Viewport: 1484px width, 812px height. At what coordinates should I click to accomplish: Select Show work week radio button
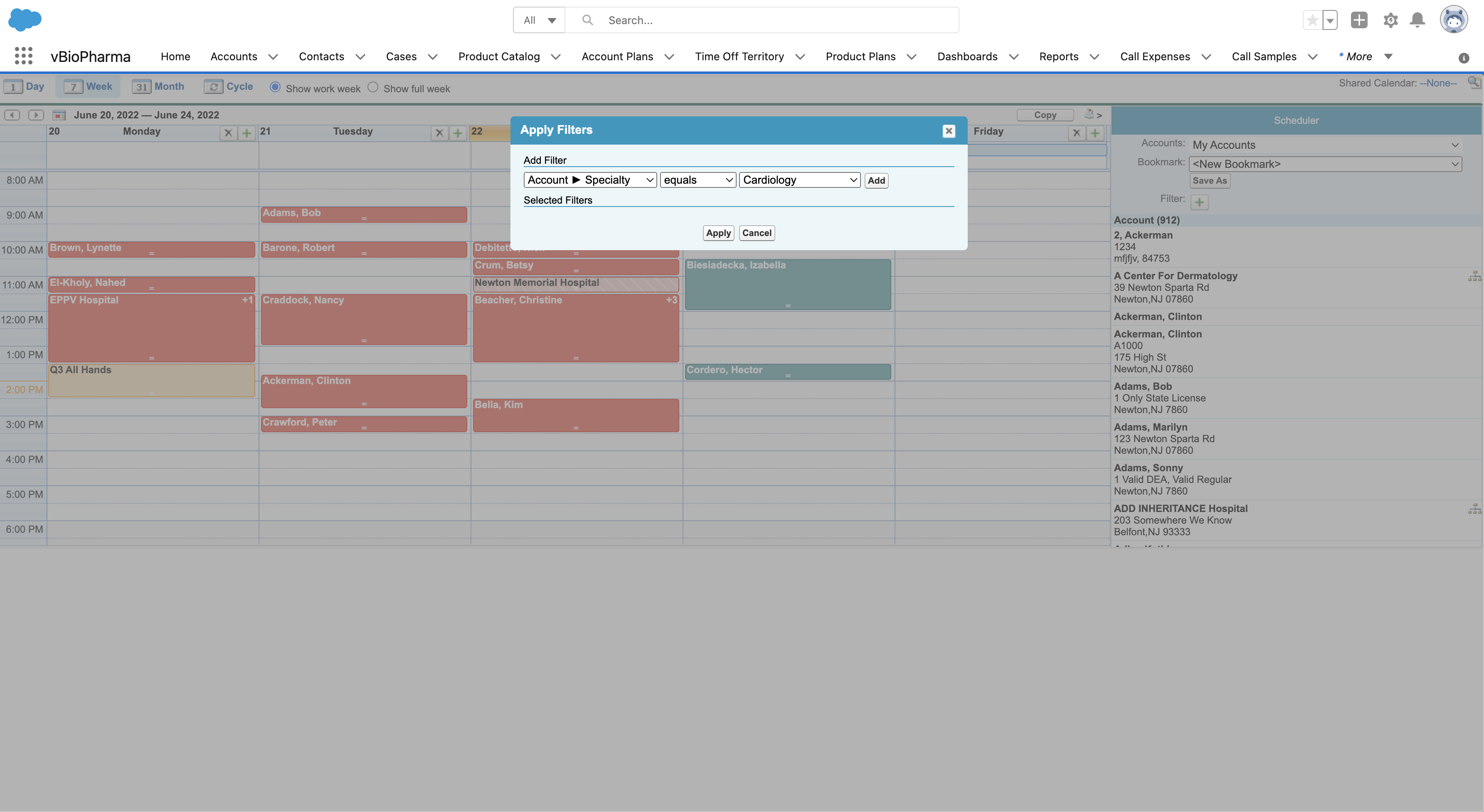click(x=275, y=88)
